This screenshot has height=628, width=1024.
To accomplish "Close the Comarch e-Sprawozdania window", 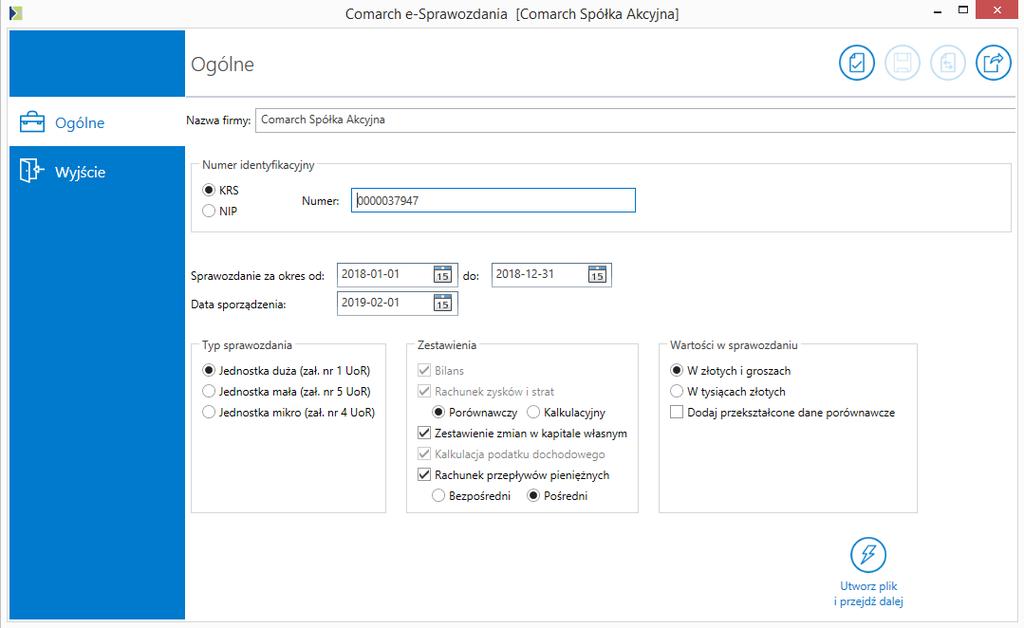I will pos(997,10).
